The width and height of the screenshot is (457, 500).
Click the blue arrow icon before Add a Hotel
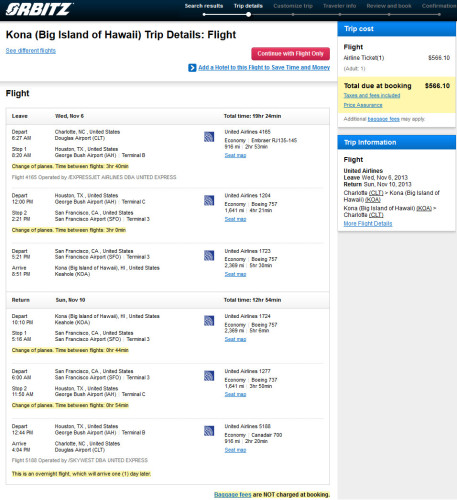pos(192,68)
